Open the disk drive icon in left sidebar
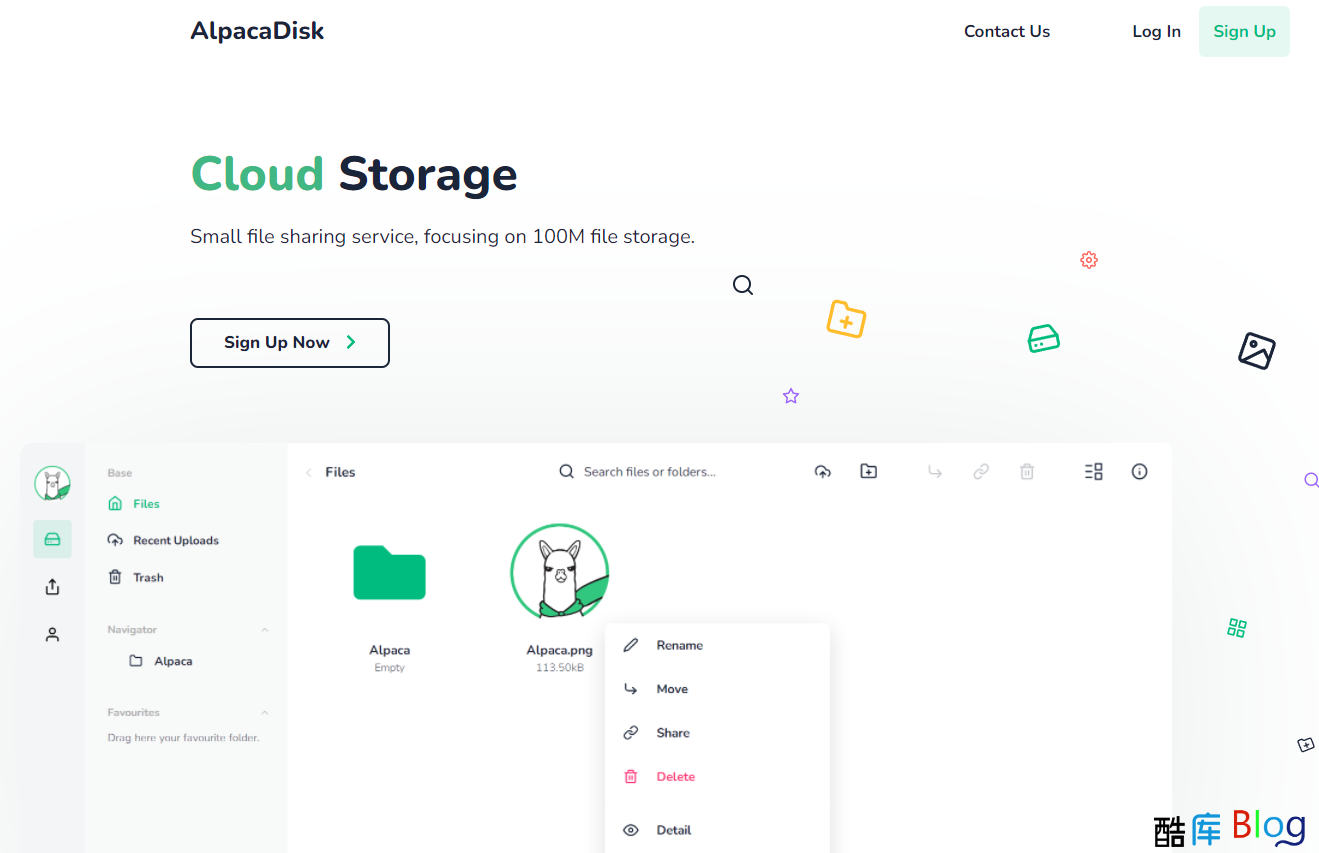 (52, 539)
